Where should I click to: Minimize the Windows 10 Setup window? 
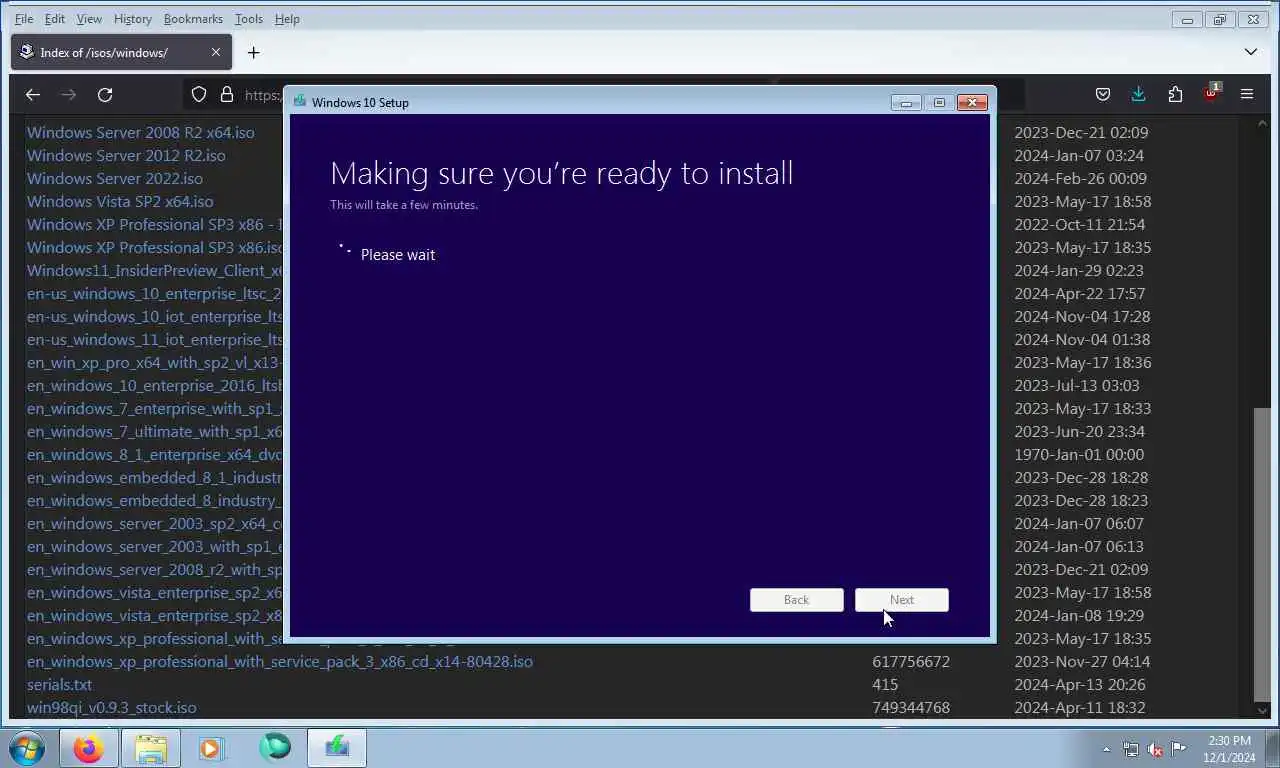tap(906, 102)
